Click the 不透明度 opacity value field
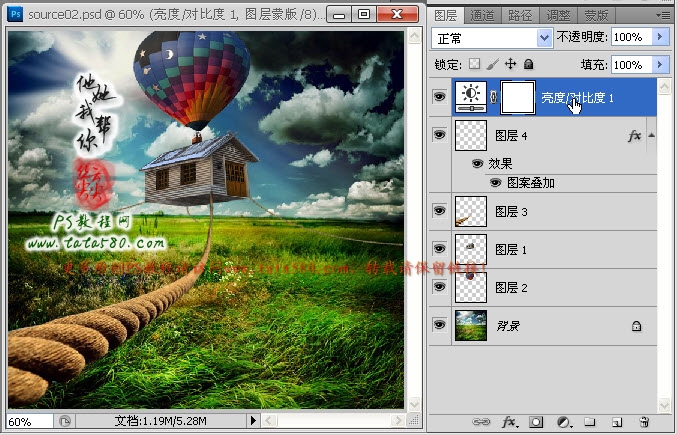This screenshot has width=677, height=435. 631,37
